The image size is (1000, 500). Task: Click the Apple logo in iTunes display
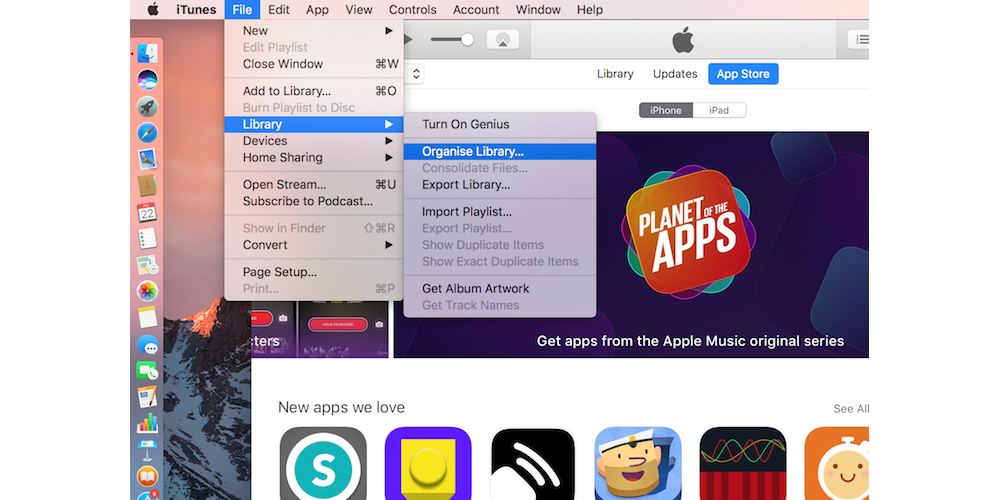point(682,40)
